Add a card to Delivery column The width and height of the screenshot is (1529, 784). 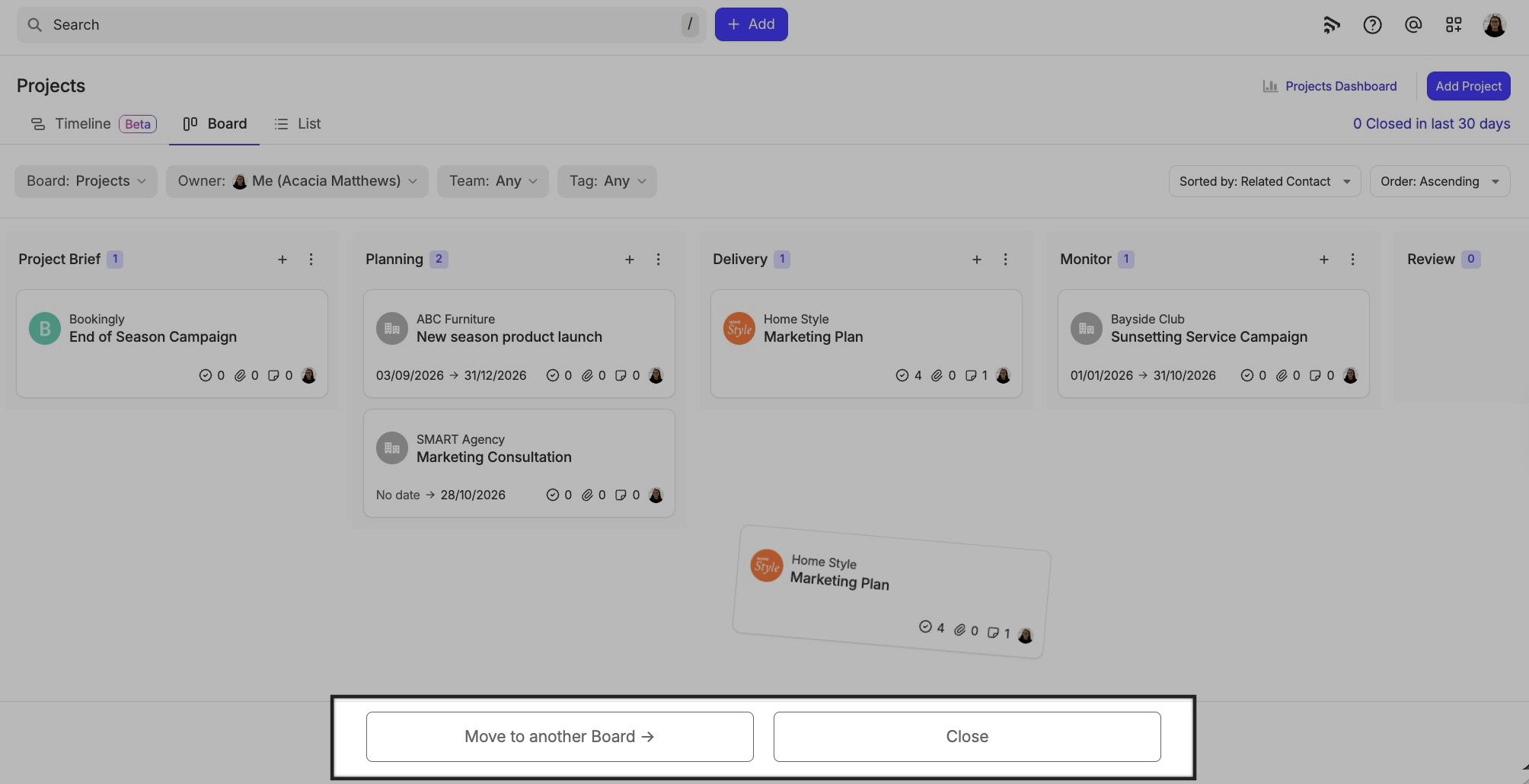[x=977, y=260]
